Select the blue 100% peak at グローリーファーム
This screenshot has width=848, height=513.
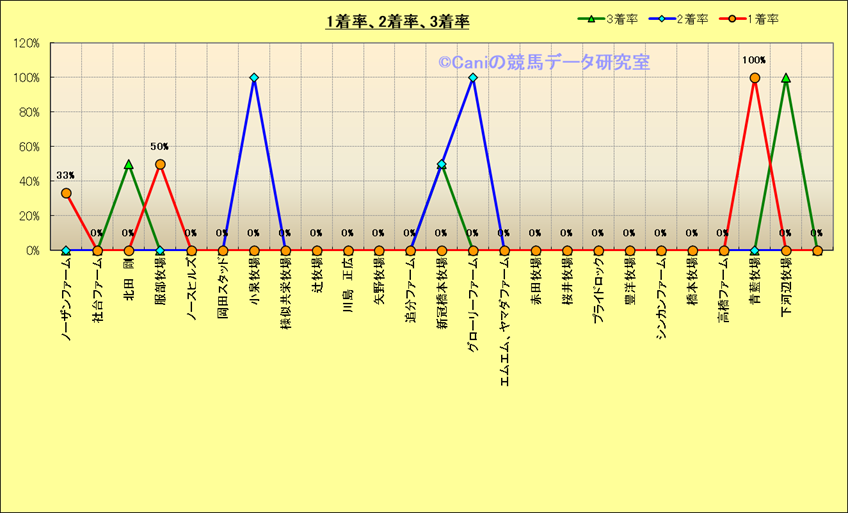(473, 77)
